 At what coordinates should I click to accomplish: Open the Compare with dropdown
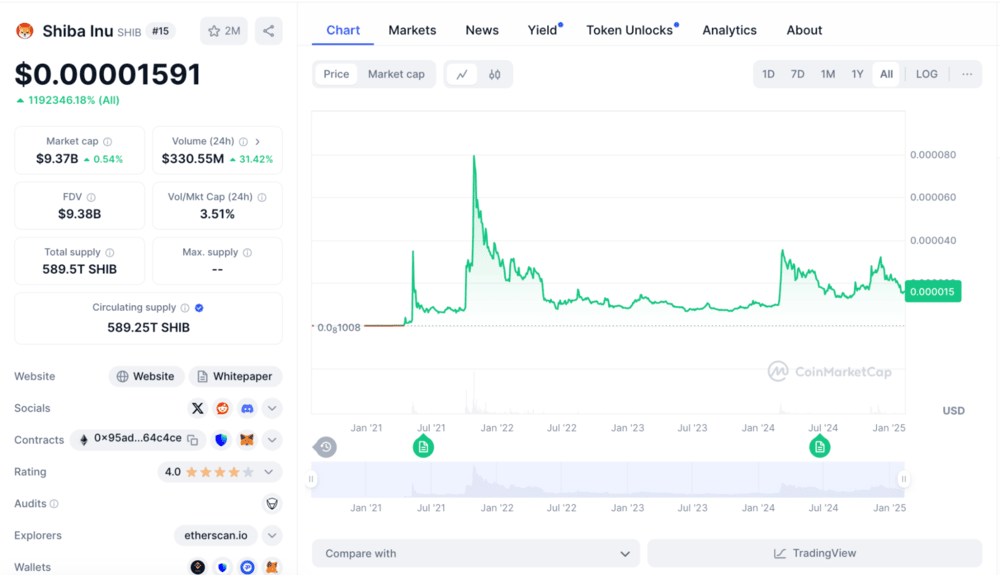(x=475, y=553)
